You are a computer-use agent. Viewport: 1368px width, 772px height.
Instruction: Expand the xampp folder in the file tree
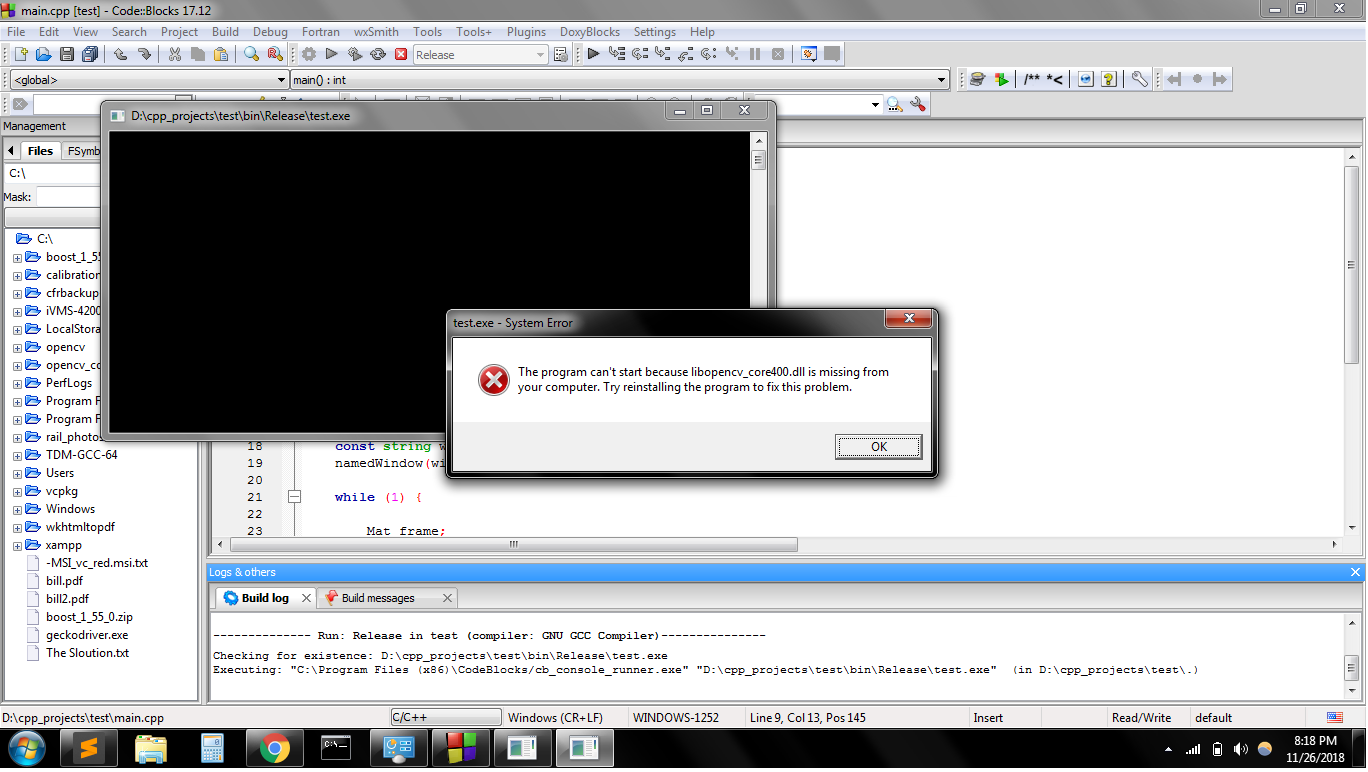[17, 545]
